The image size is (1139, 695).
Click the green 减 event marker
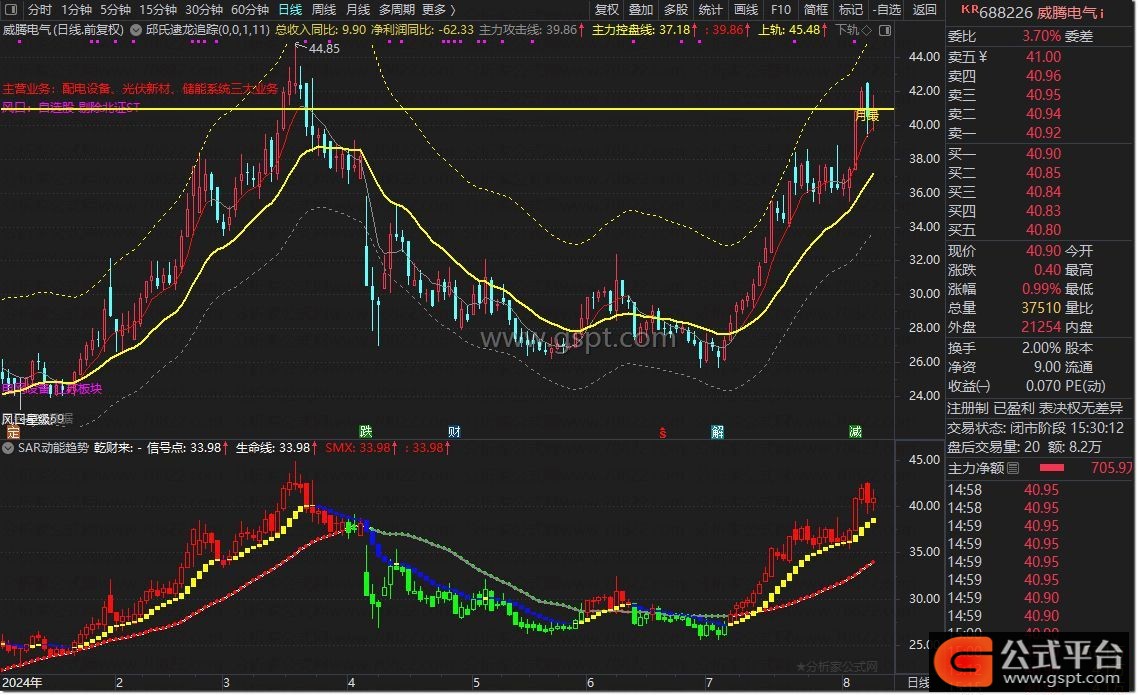click(855, 432)
